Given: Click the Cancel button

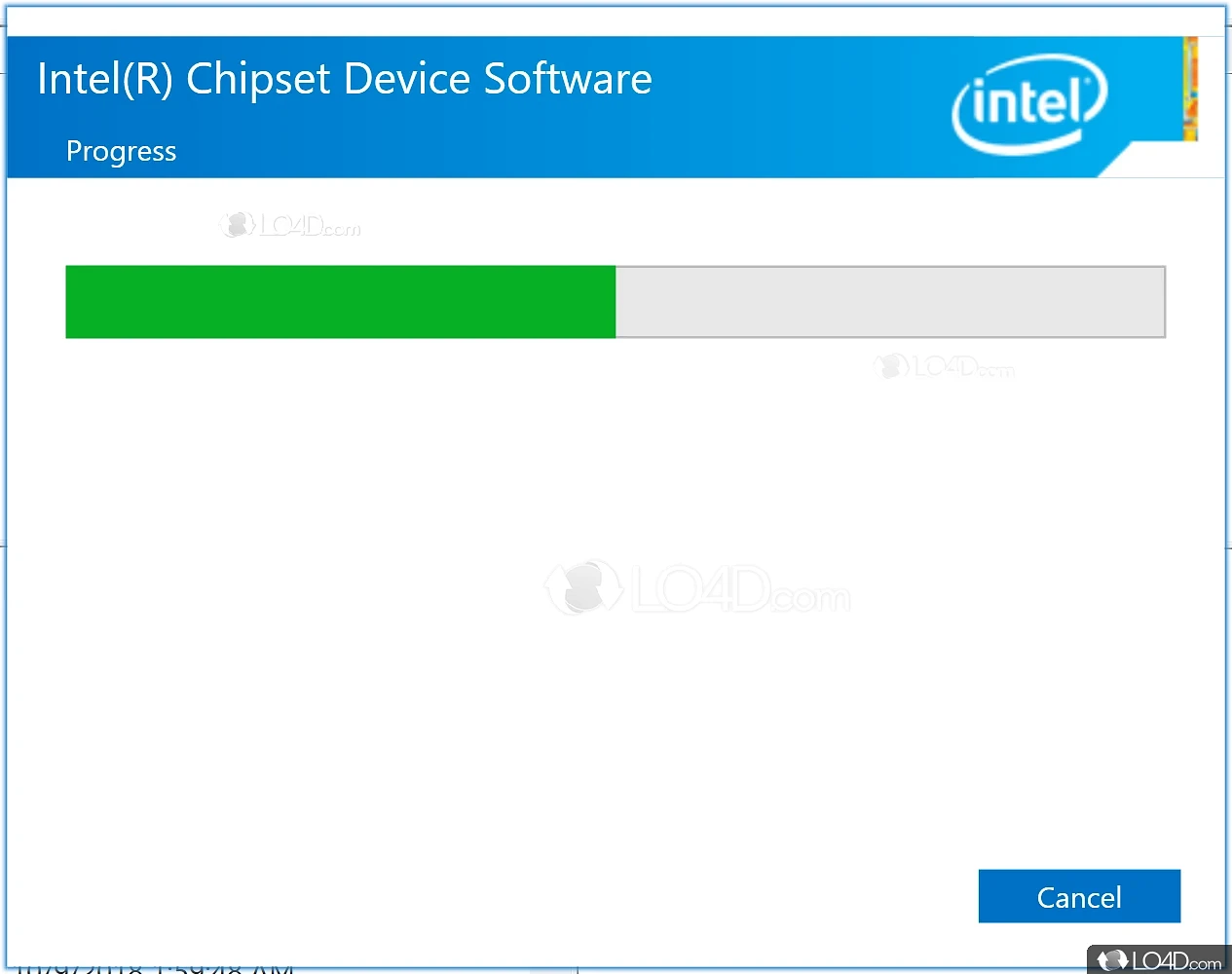Looking at the screenshot, I should pyautogui.click(x=1079, y=896).
